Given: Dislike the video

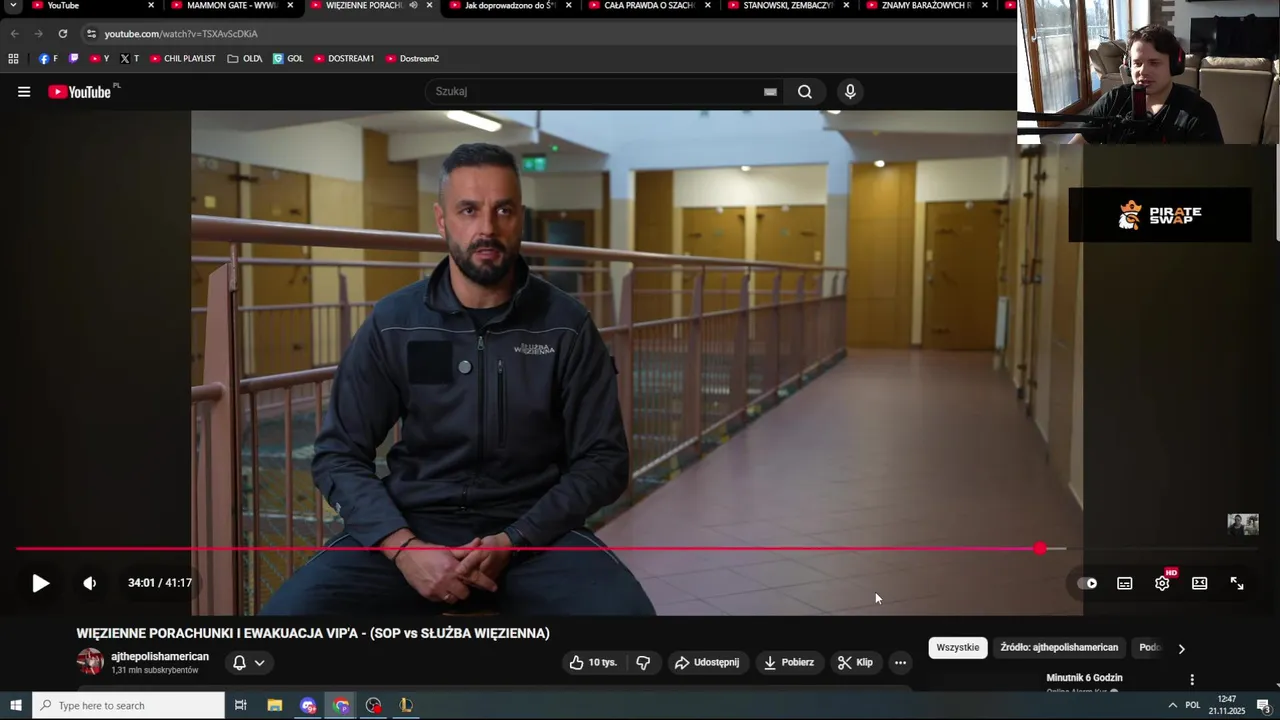Looking at the screenshot, I should 643,662.
